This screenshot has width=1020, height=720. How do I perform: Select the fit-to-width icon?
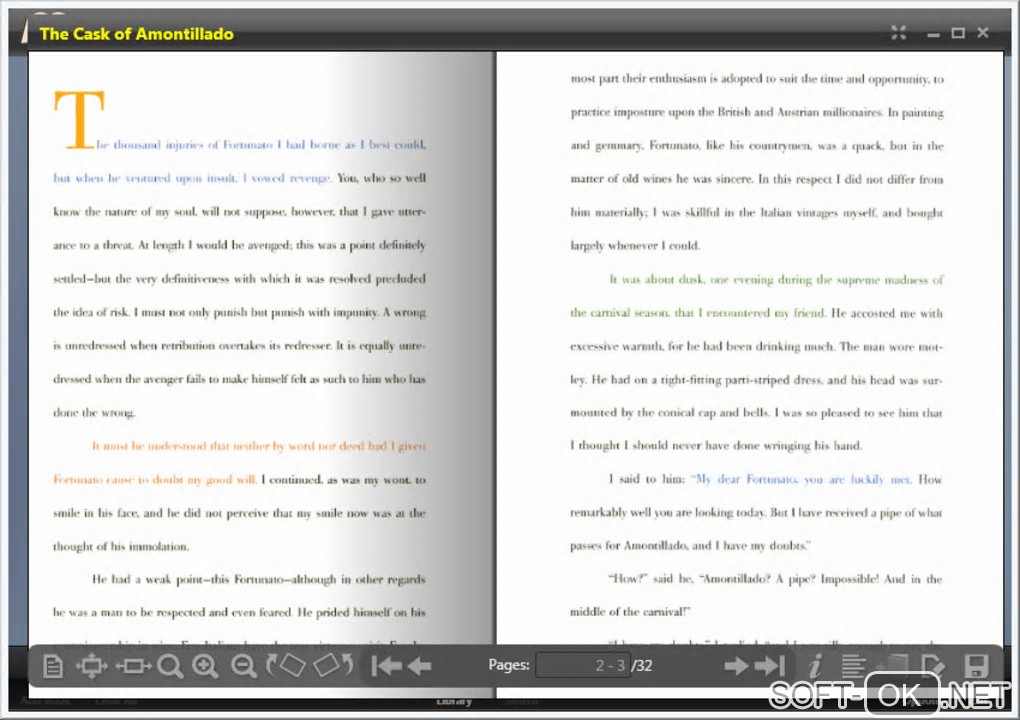tap(133, 666)
